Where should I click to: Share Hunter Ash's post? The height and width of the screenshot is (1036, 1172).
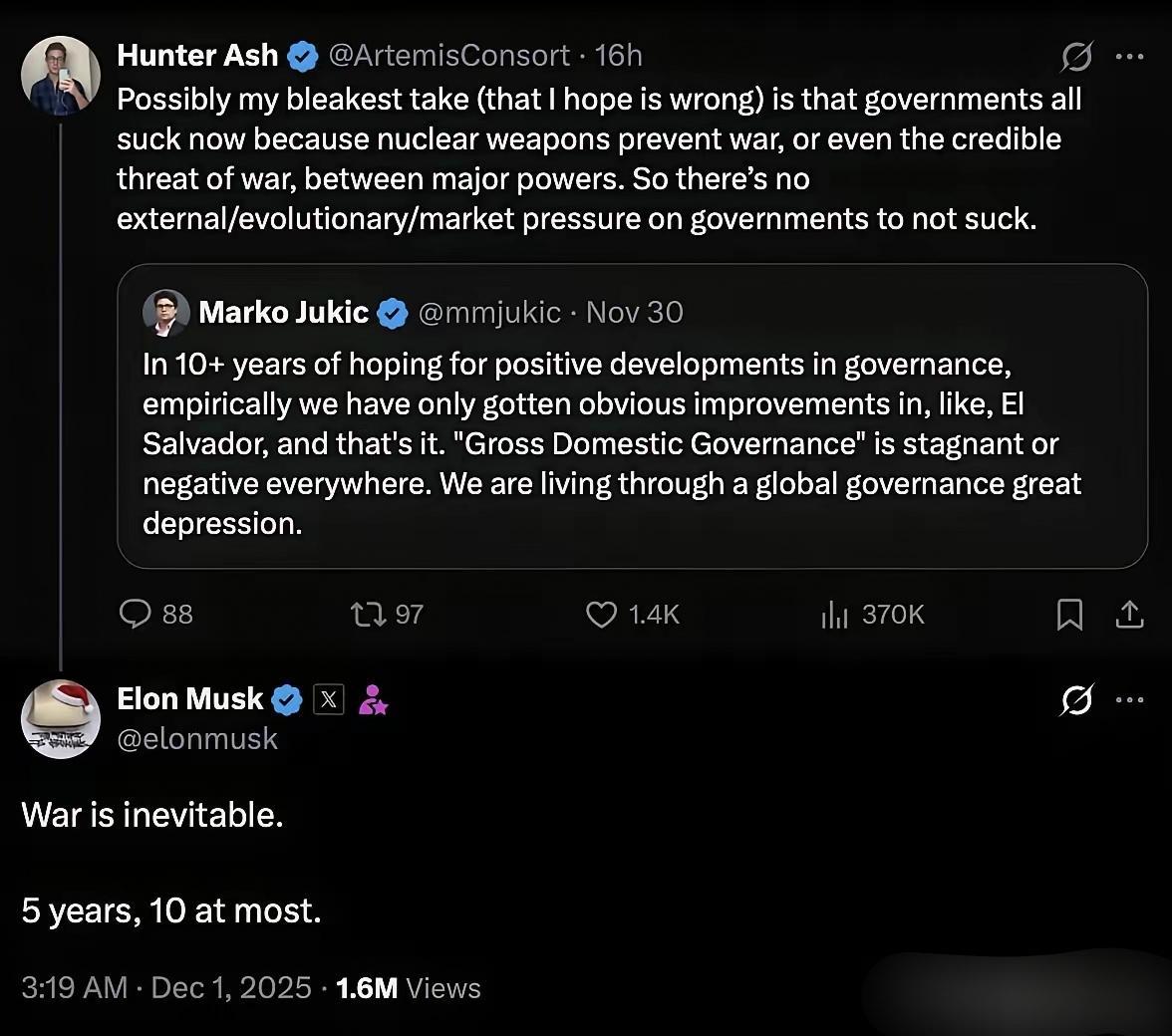(x=1129, y=615)
